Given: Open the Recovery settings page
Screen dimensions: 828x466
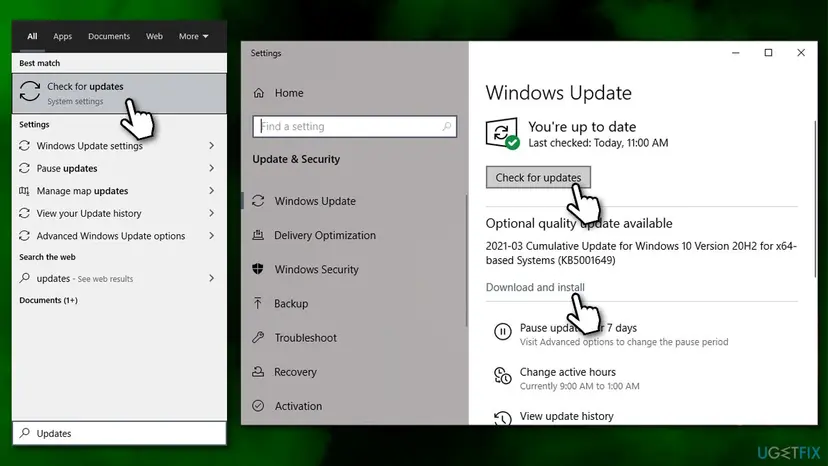Looking at the screenshot, I should (295, 372).
